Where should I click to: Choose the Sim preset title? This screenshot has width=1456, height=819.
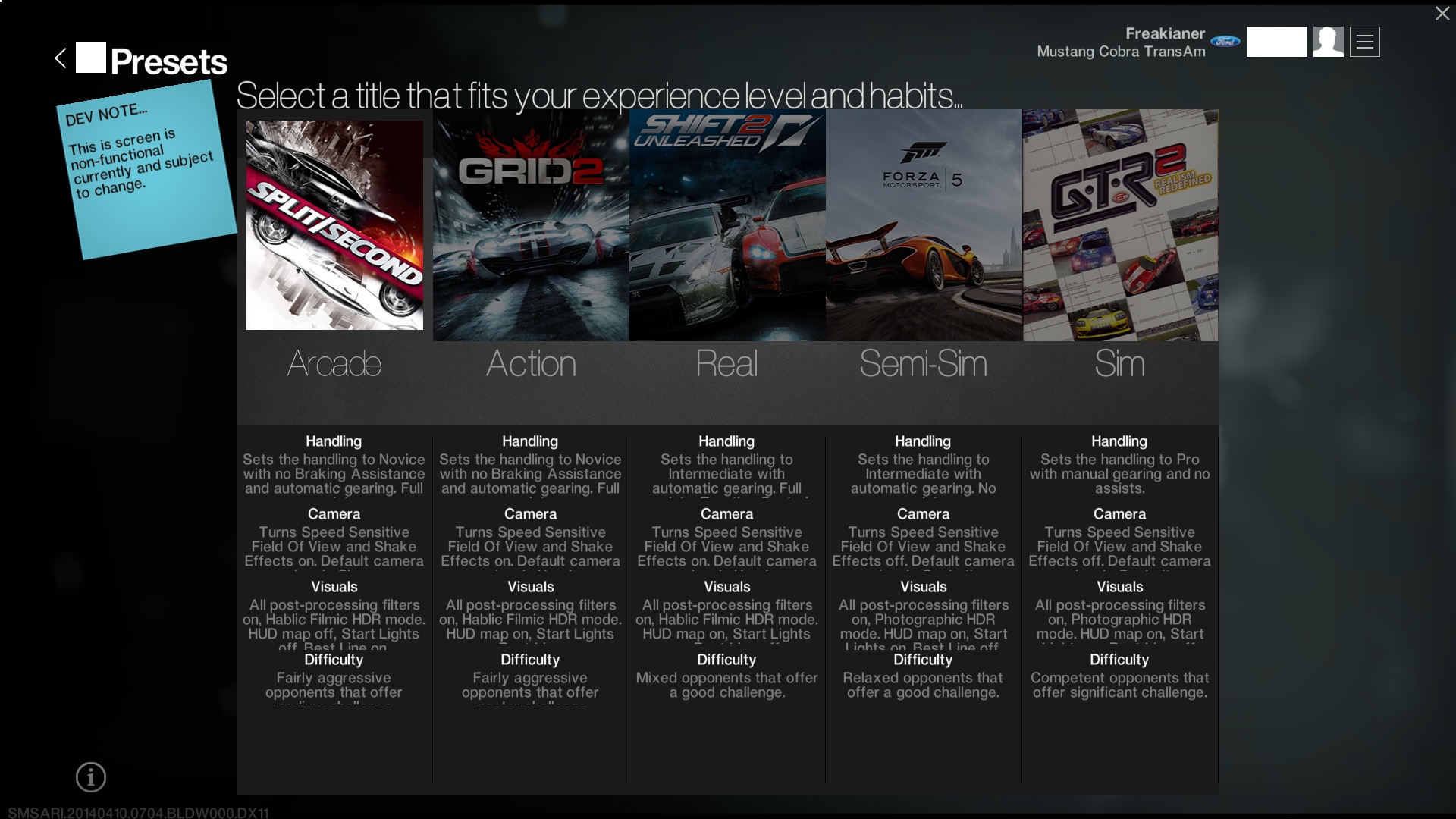[1119, 364]
